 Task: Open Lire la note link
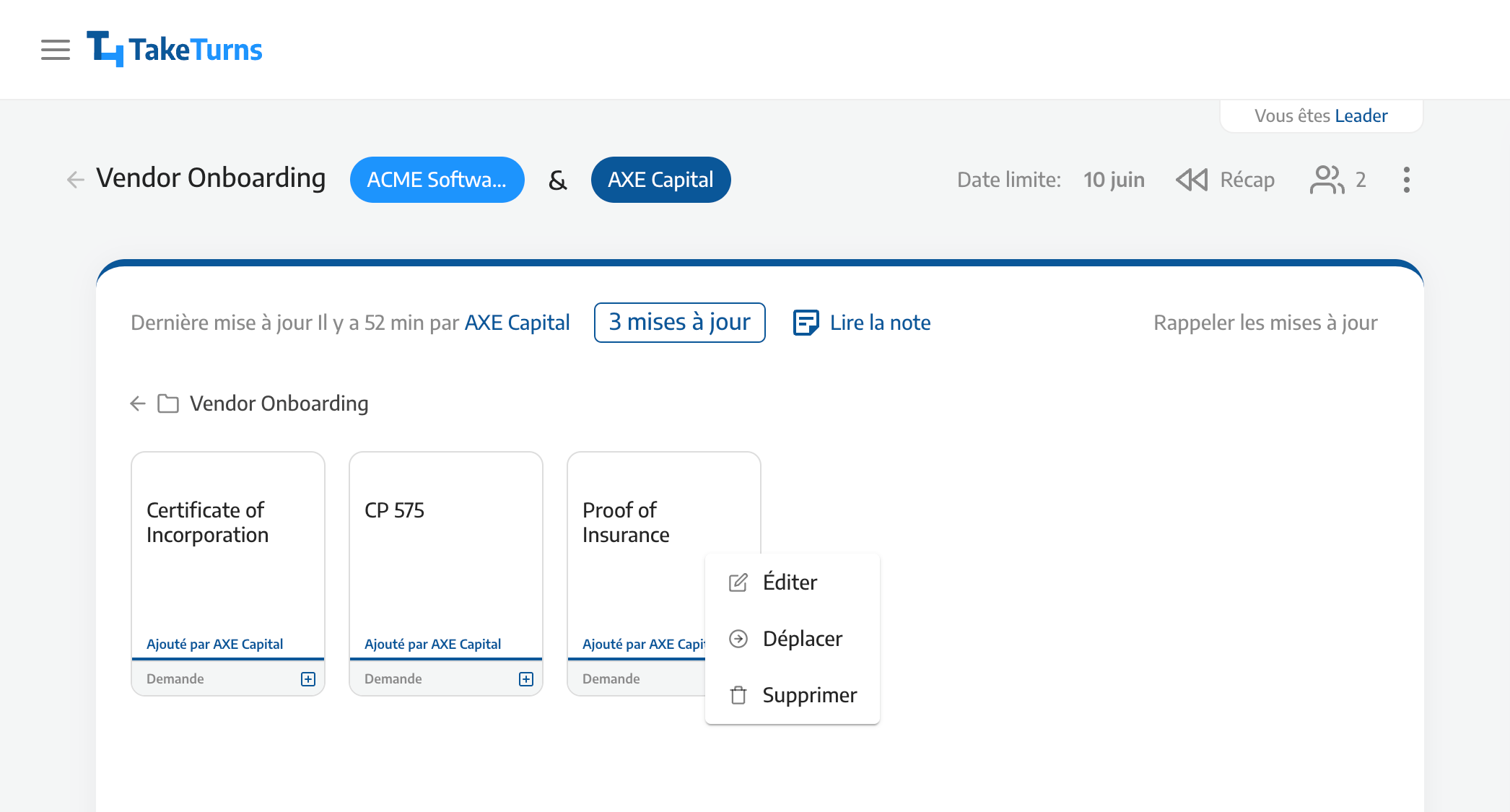[880, 323]
